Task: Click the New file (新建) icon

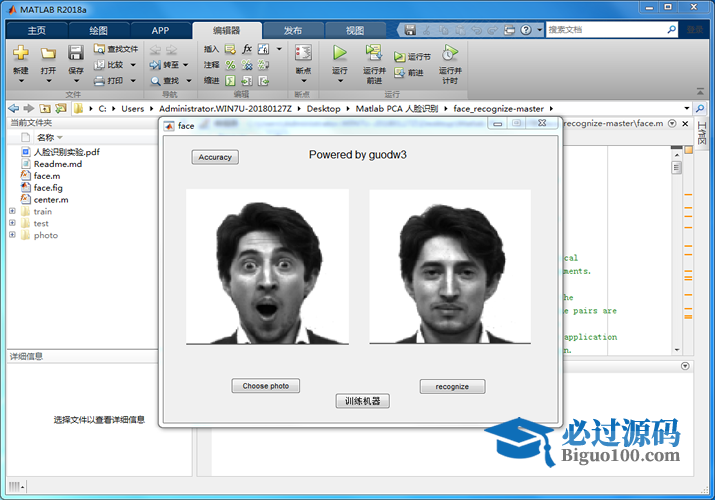Action: pos(21,53)
